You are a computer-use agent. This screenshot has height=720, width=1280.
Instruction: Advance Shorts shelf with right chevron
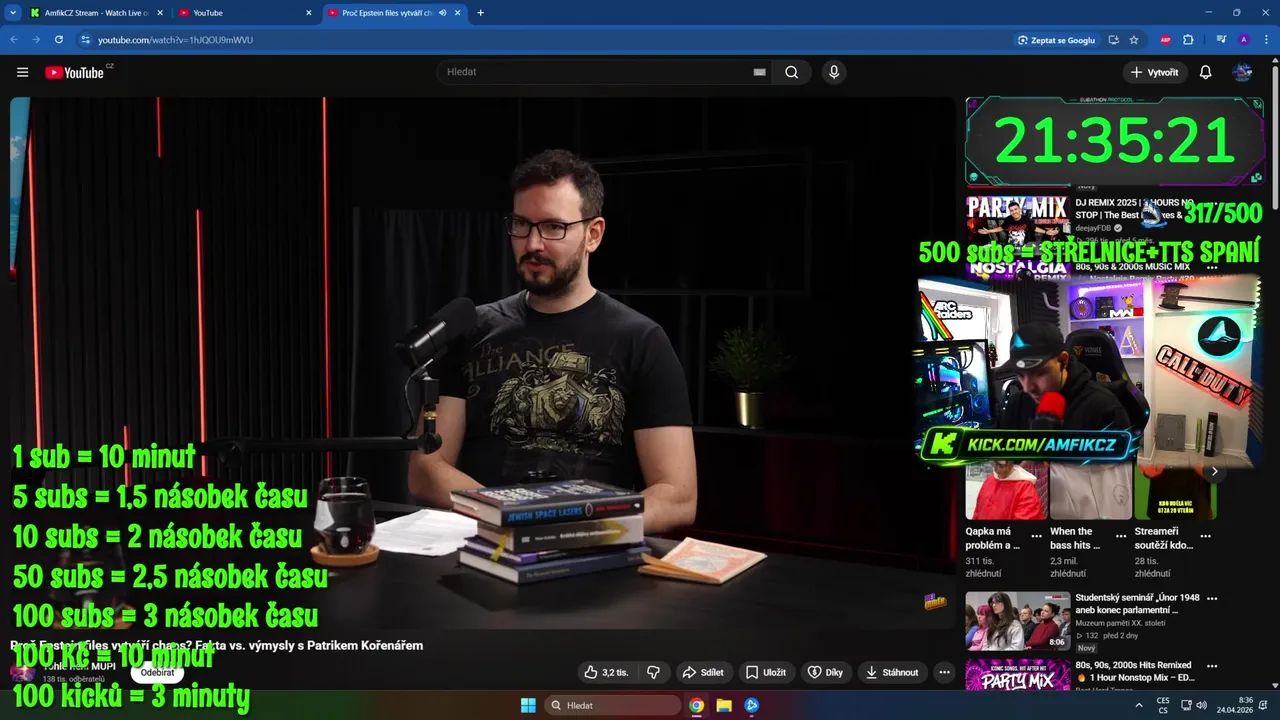(1214, 471)
